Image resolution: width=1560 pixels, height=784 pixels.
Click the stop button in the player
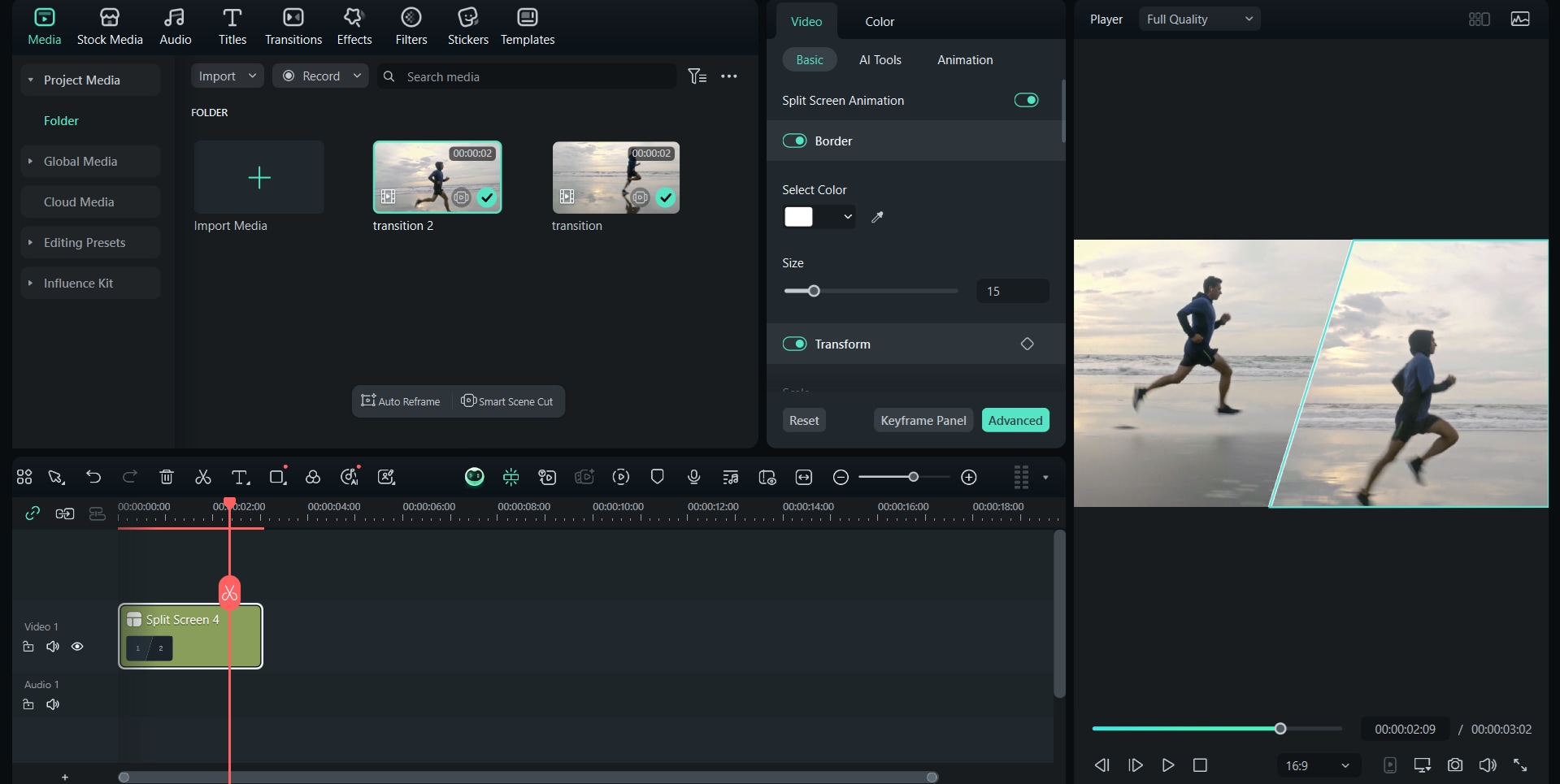click(1200, 765)
